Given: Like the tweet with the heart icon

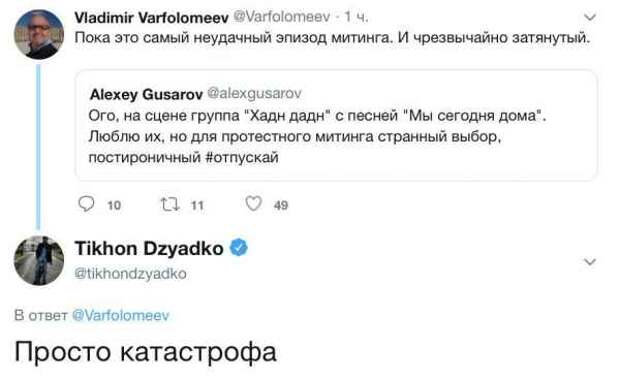Looking at the screenshot, I should coord(253,204).
